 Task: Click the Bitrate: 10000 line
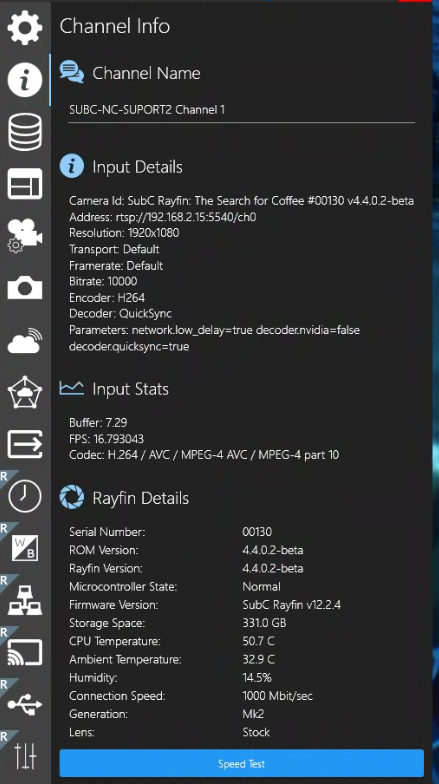pos(103,282)
